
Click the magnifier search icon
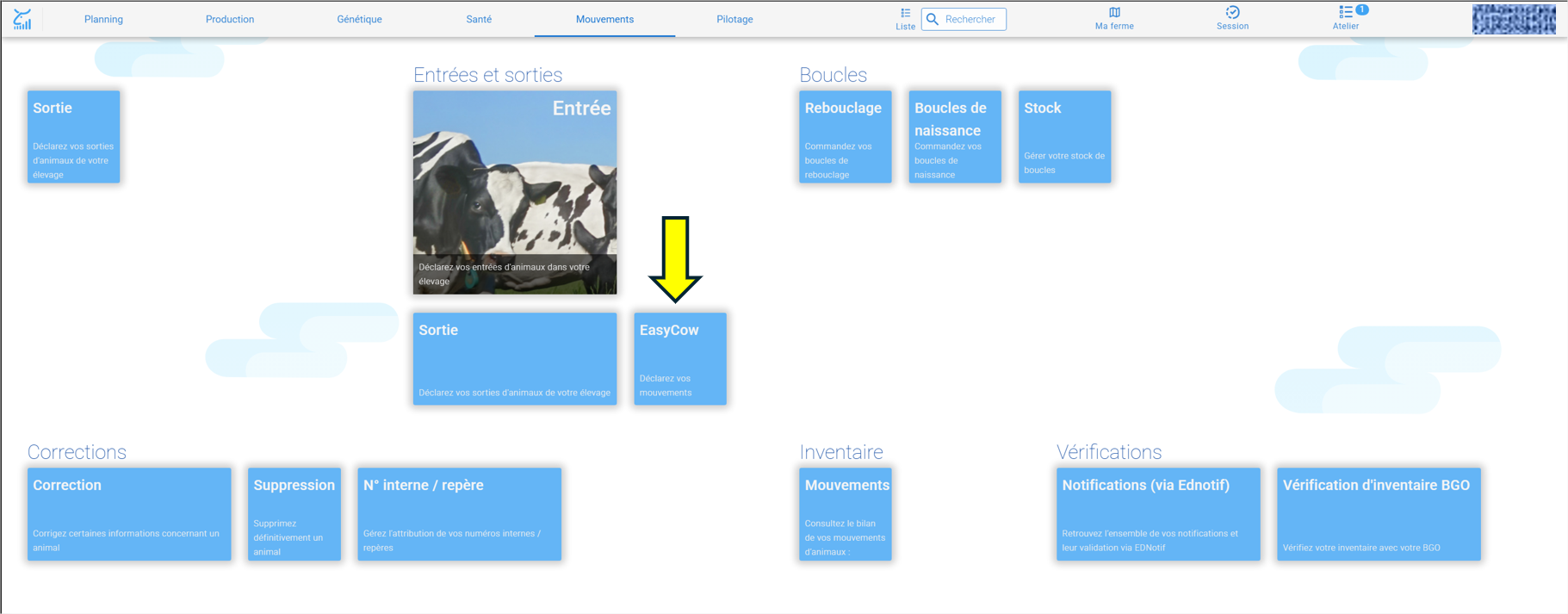pos(933,19)
